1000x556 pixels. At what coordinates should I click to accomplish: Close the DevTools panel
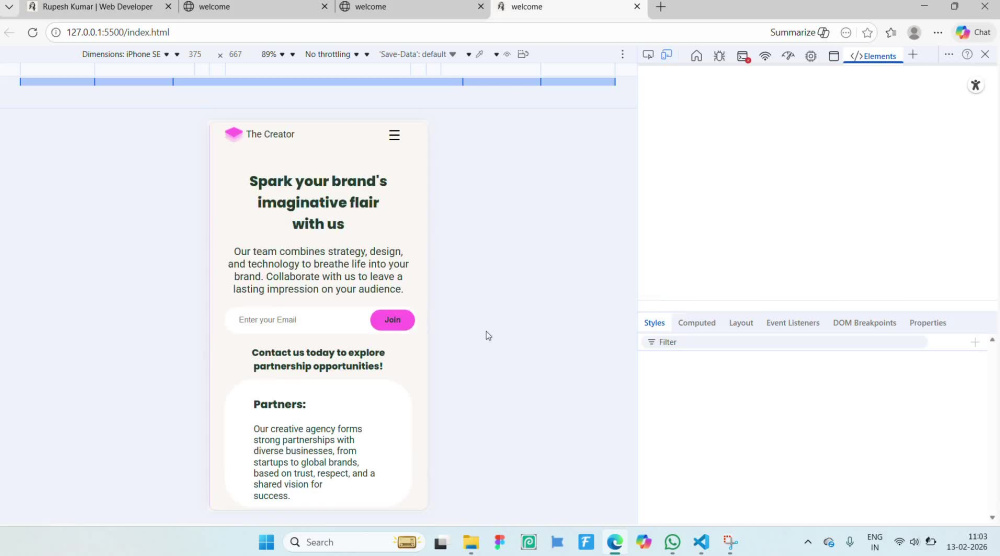[x=985, y=55]
